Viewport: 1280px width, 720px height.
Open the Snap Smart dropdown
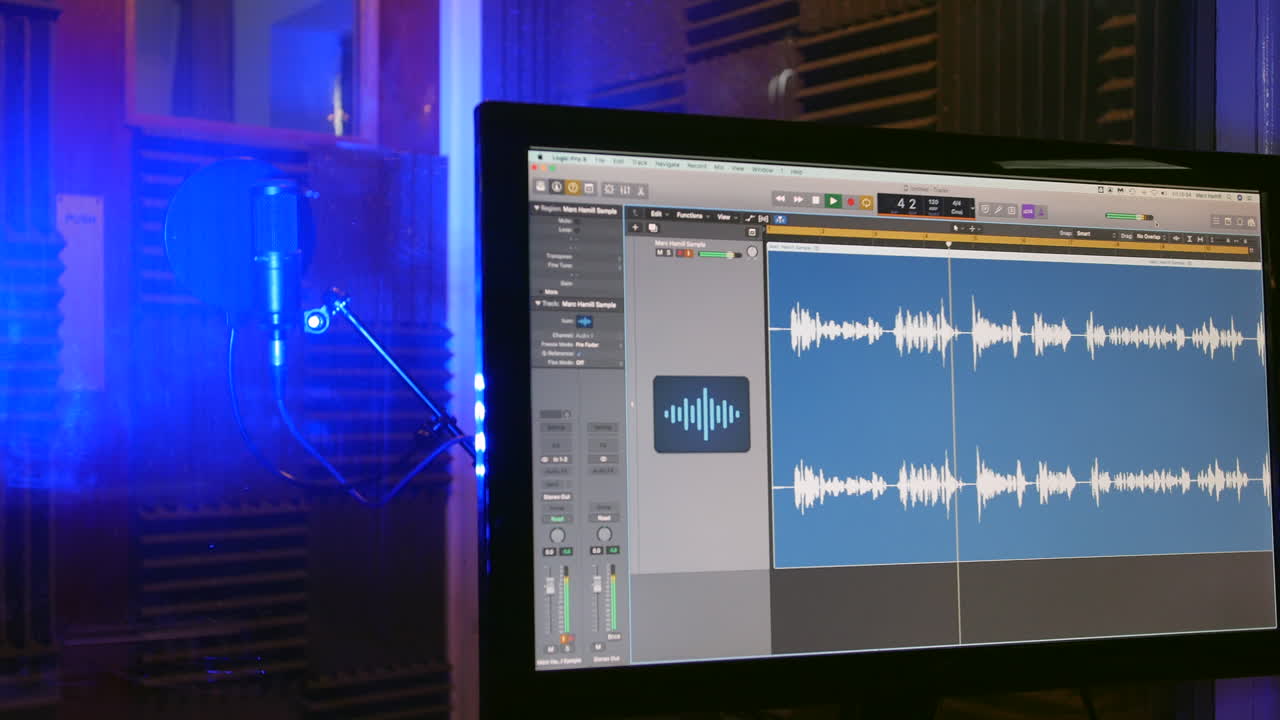1083,232
